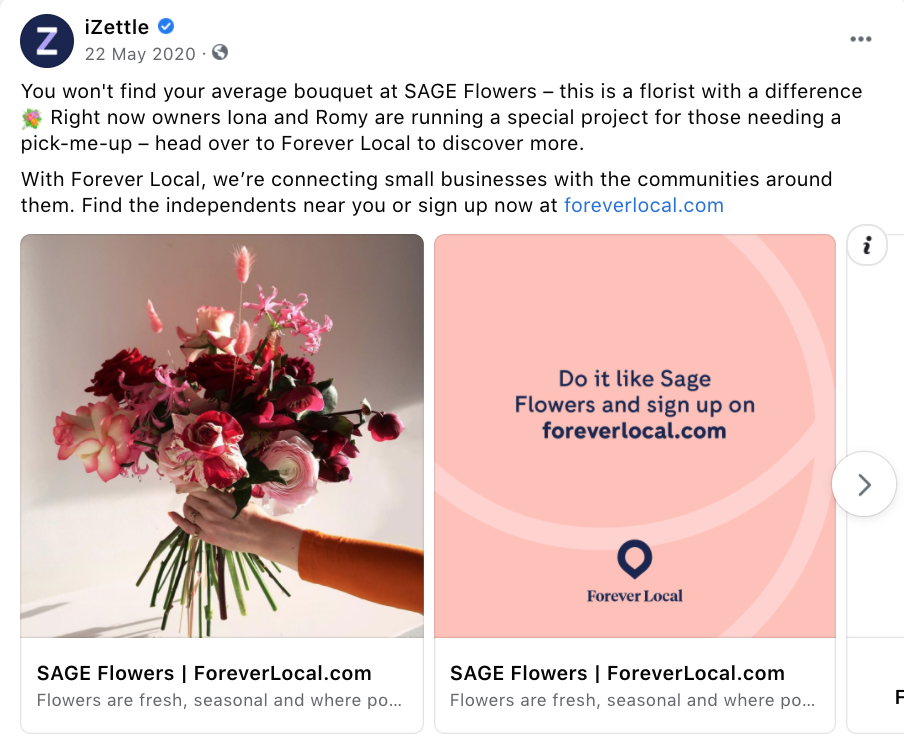Follow the foreverlocal.com link in post
The image size is (904, 742).
coord(643,206)
